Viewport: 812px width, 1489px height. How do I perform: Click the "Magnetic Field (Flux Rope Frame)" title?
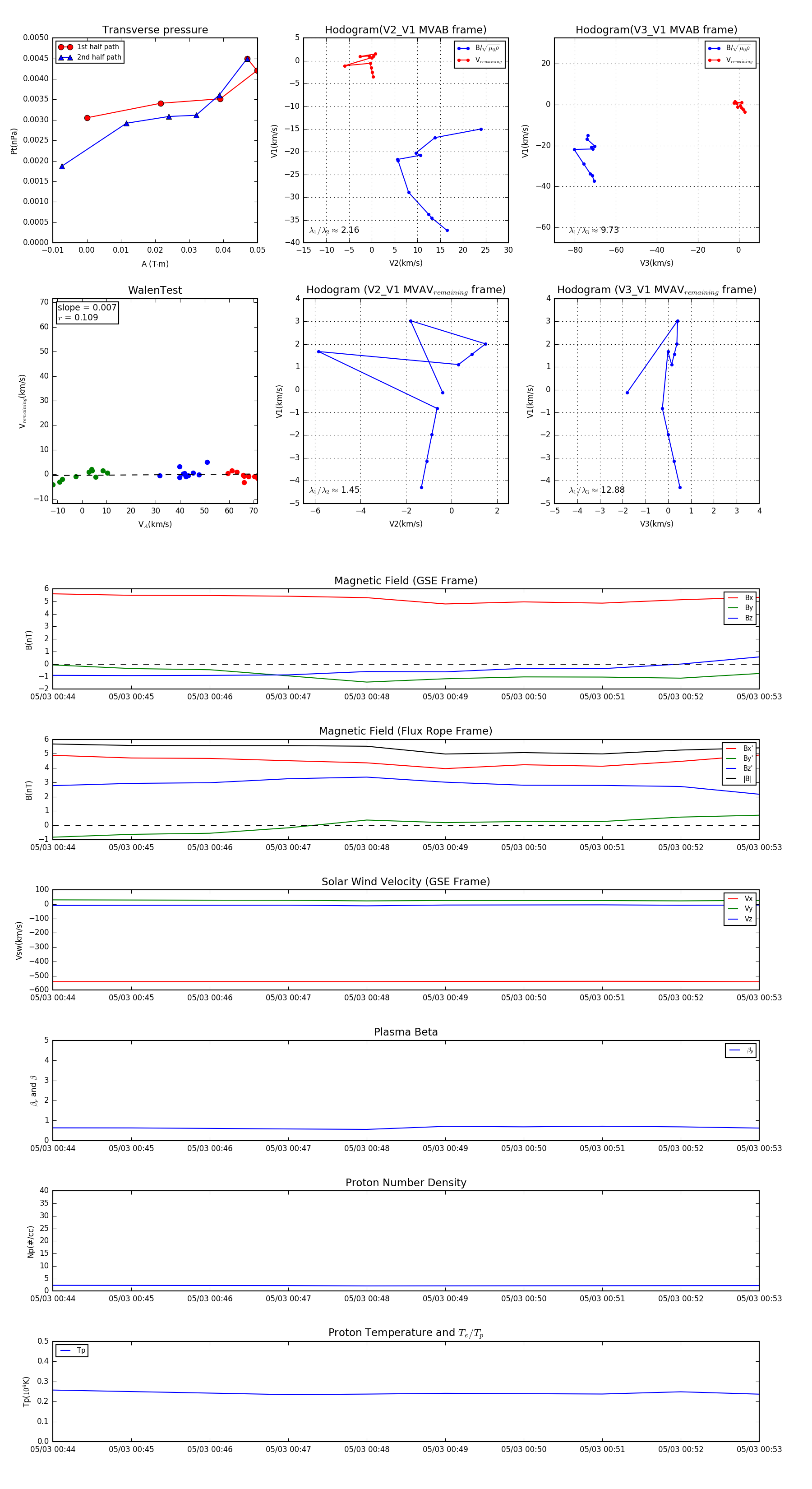coord(406,731)
